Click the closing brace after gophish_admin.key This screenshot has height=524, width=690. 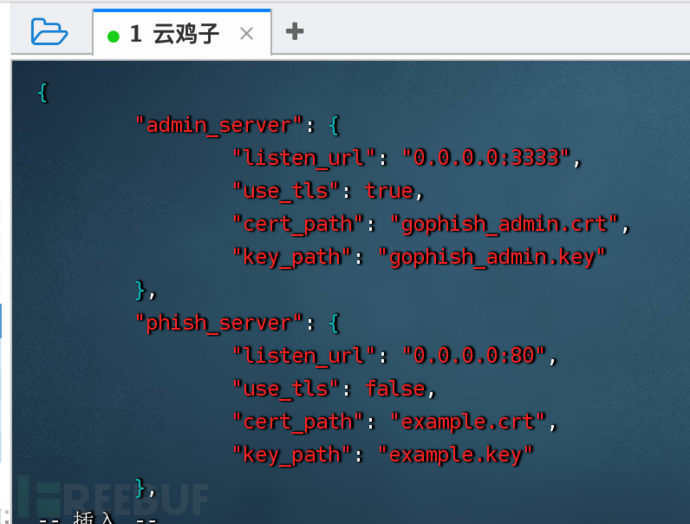pos(140,290)
